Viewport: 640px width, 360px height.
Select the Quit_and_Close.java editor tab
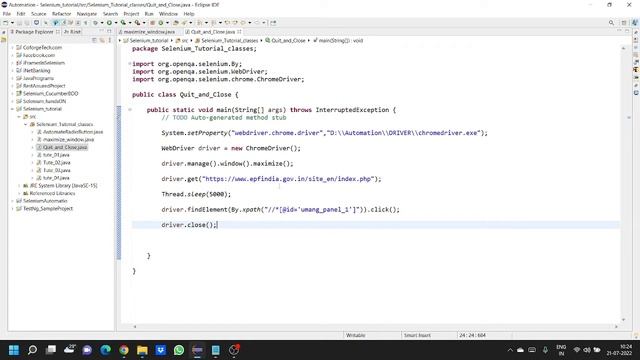[x=212, y=31]
